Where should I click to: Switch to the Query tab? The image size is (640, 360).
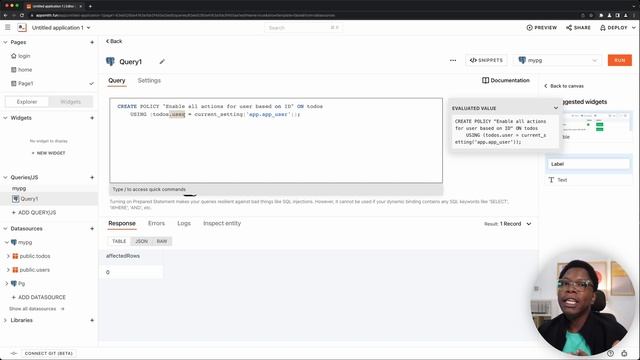[x=117, y=81]
